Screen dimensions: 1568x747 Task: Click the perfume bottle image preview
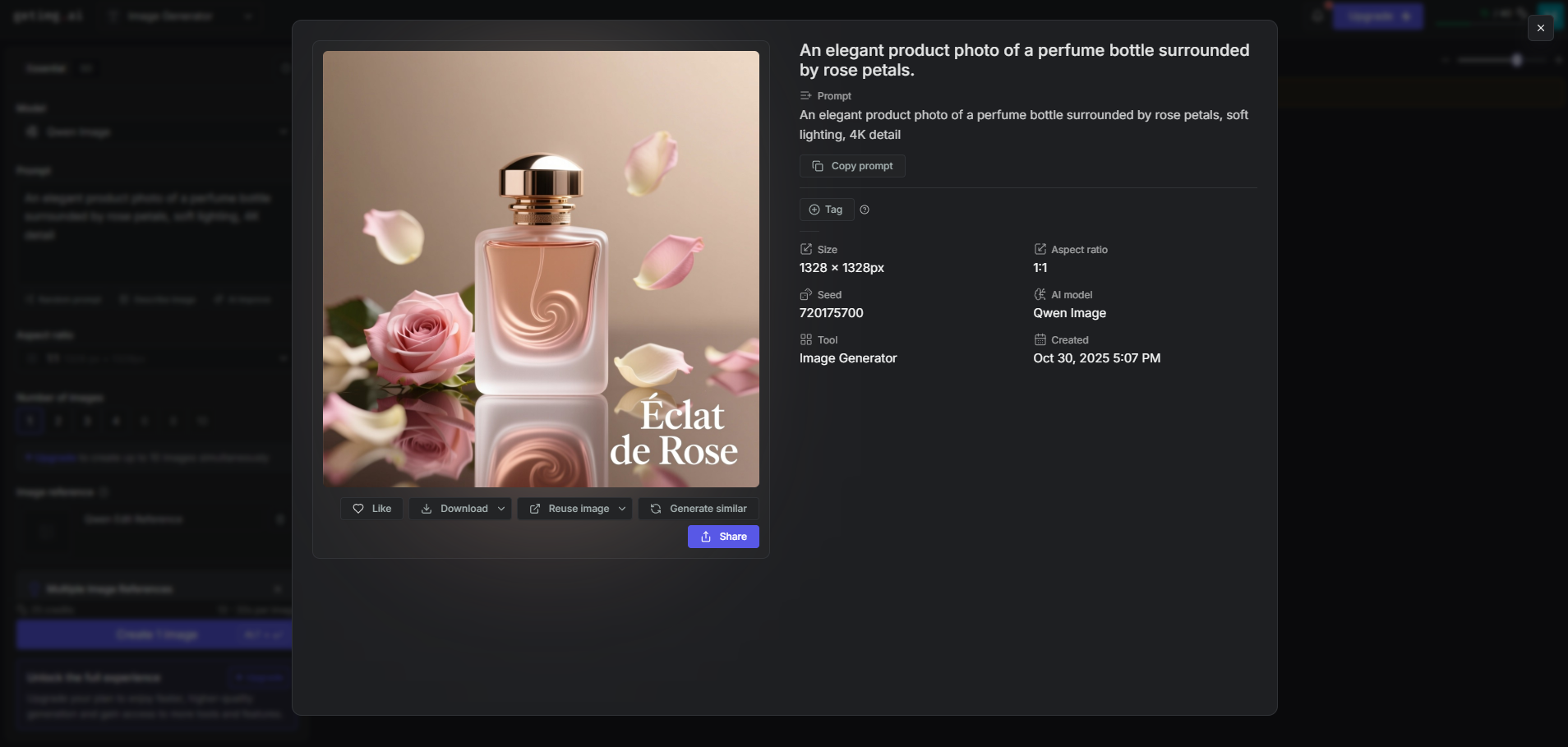pos(541,269)
